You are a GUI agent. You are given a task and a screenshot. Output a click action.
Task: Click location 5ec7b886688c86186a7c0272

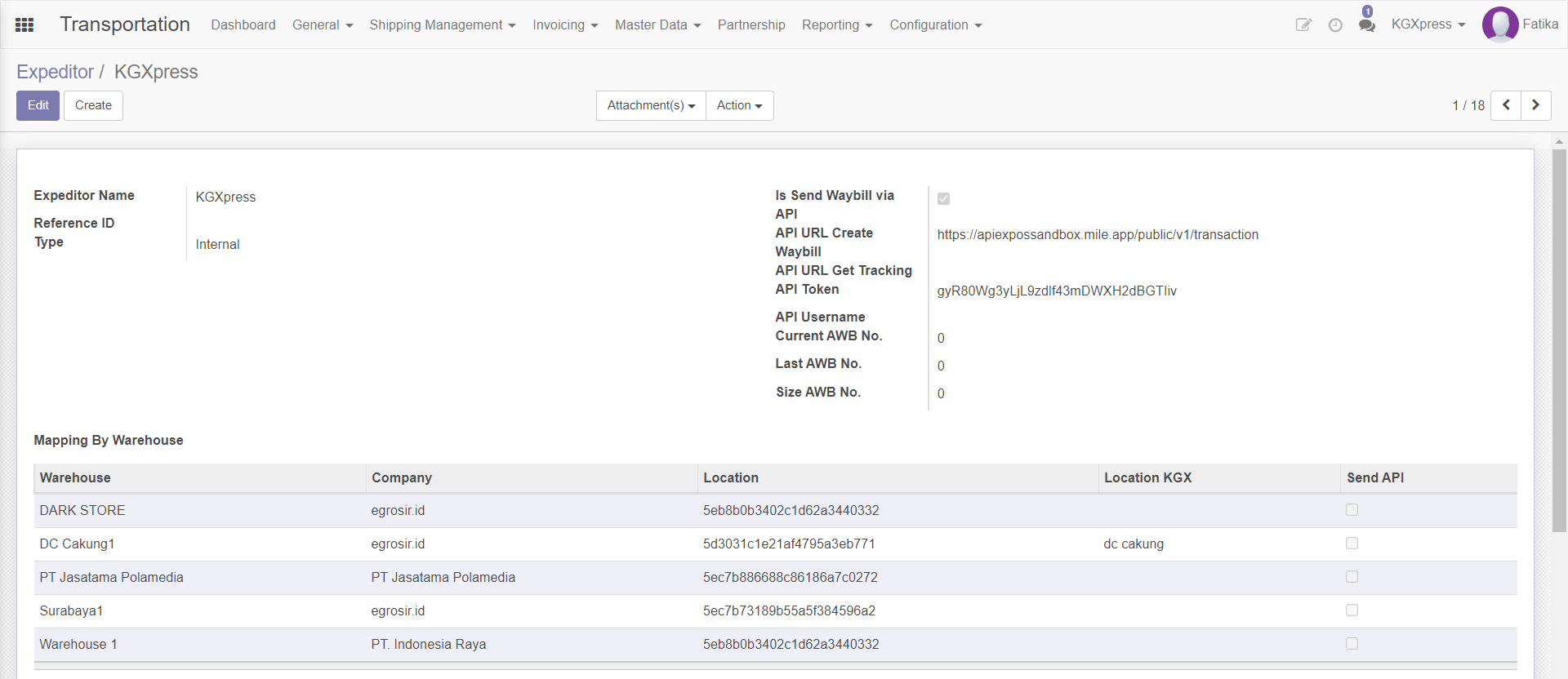click(791, 578)
